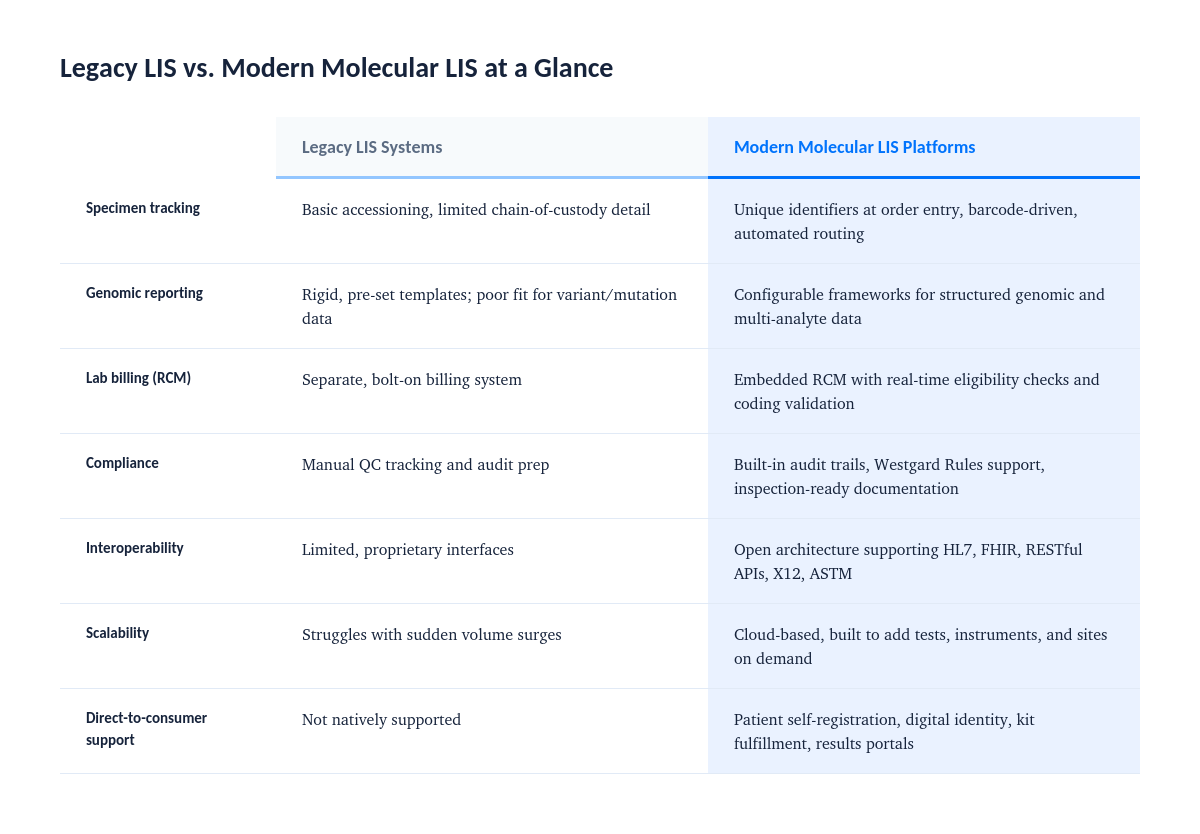Click the Legacy LIS Systems column header
1200x834 pixels.
tap(492, 148)
